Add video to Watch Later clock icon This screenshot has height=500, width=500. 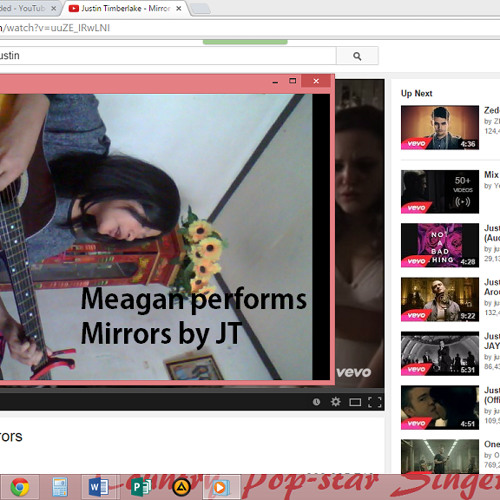click(x=316, y=402)
